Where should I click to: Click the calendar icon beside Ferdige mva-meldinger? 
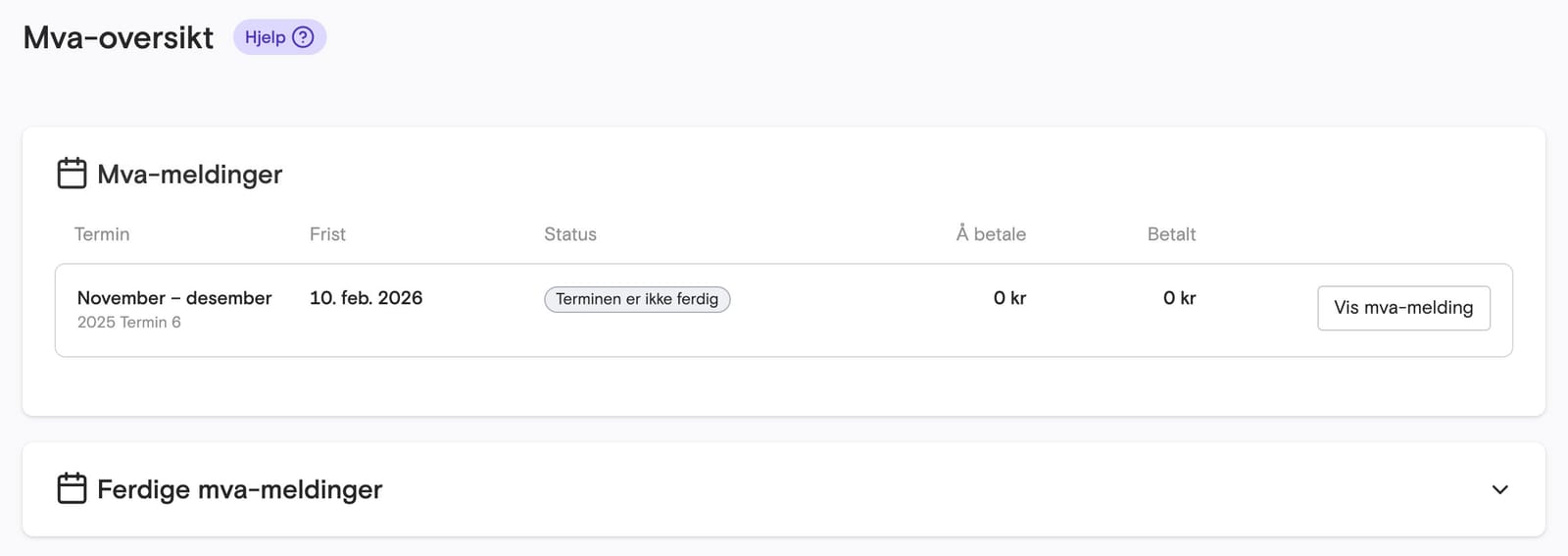click(72, 488)
